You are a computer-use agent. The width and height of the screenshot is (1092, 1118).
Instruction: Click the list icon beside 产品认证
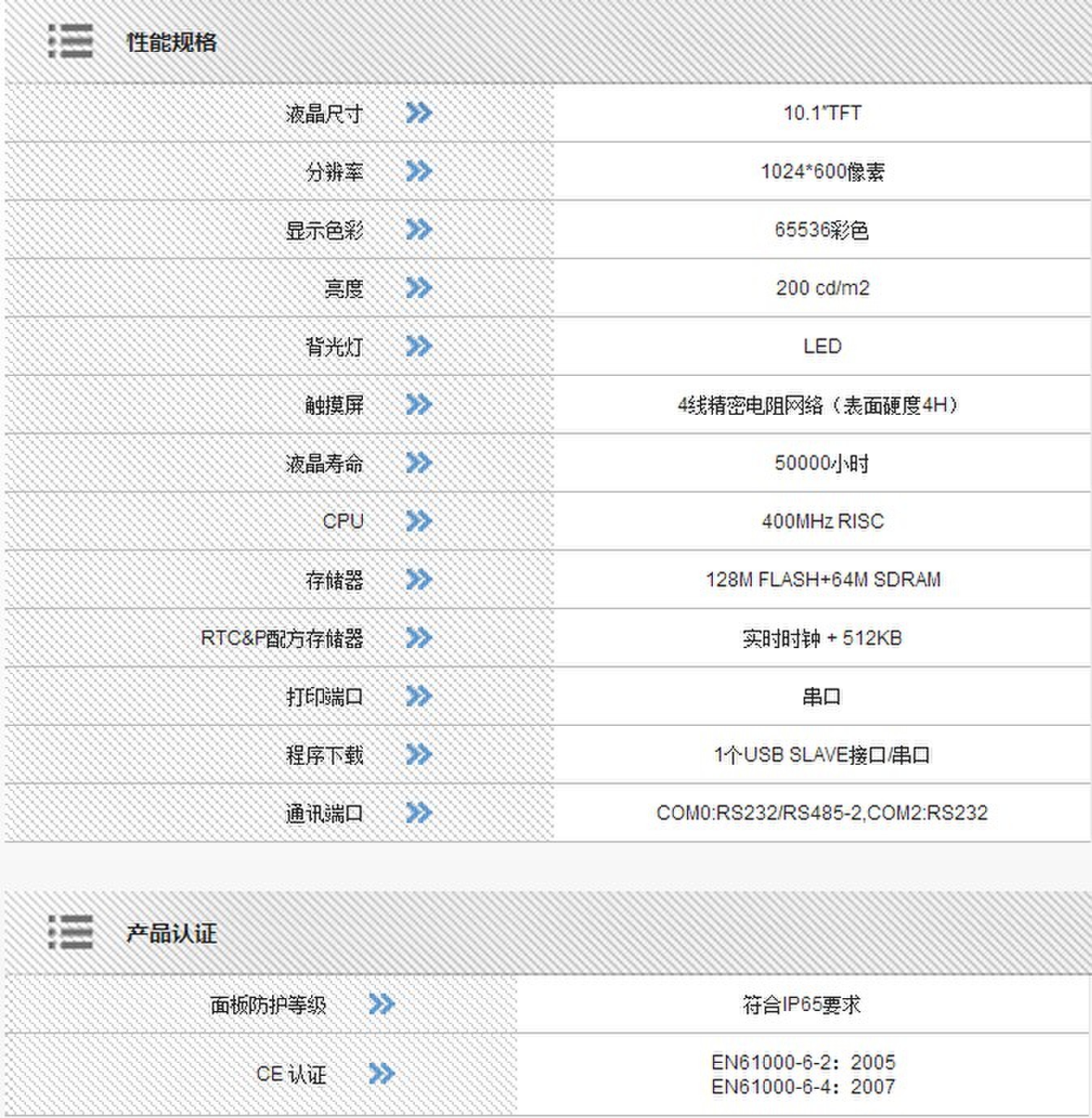[x=70, y=932]
